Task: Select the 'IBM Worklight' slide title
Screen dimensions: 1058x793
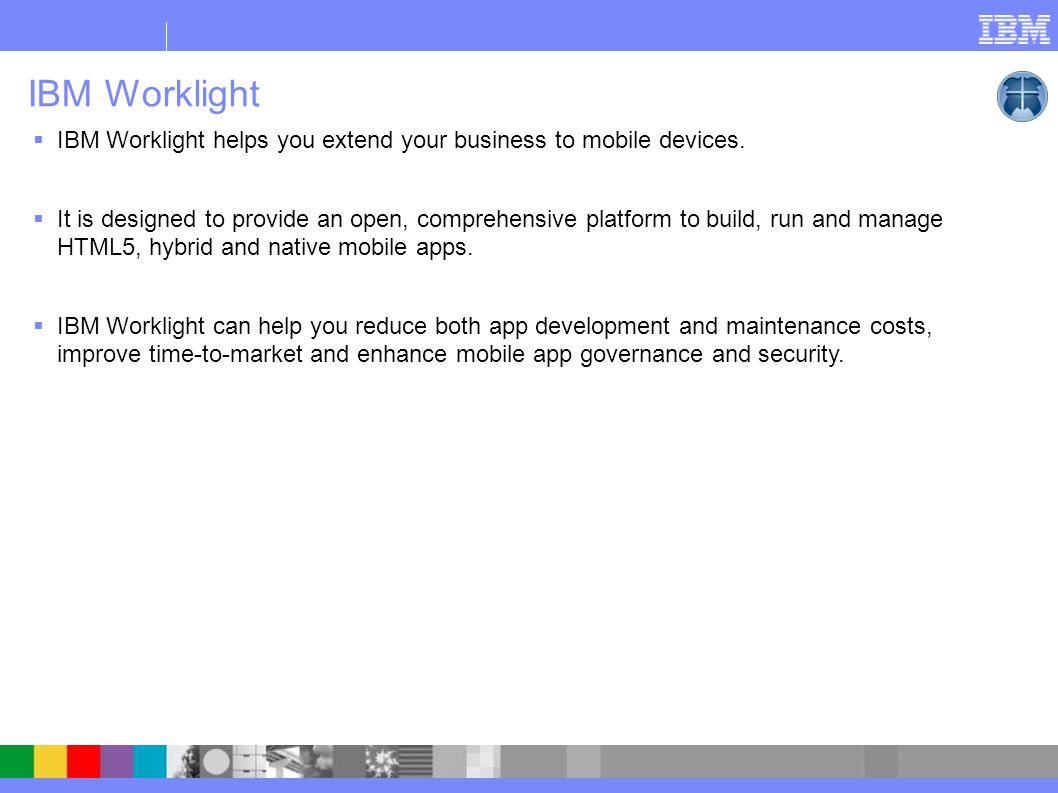Action: click(x=144, y=94)
